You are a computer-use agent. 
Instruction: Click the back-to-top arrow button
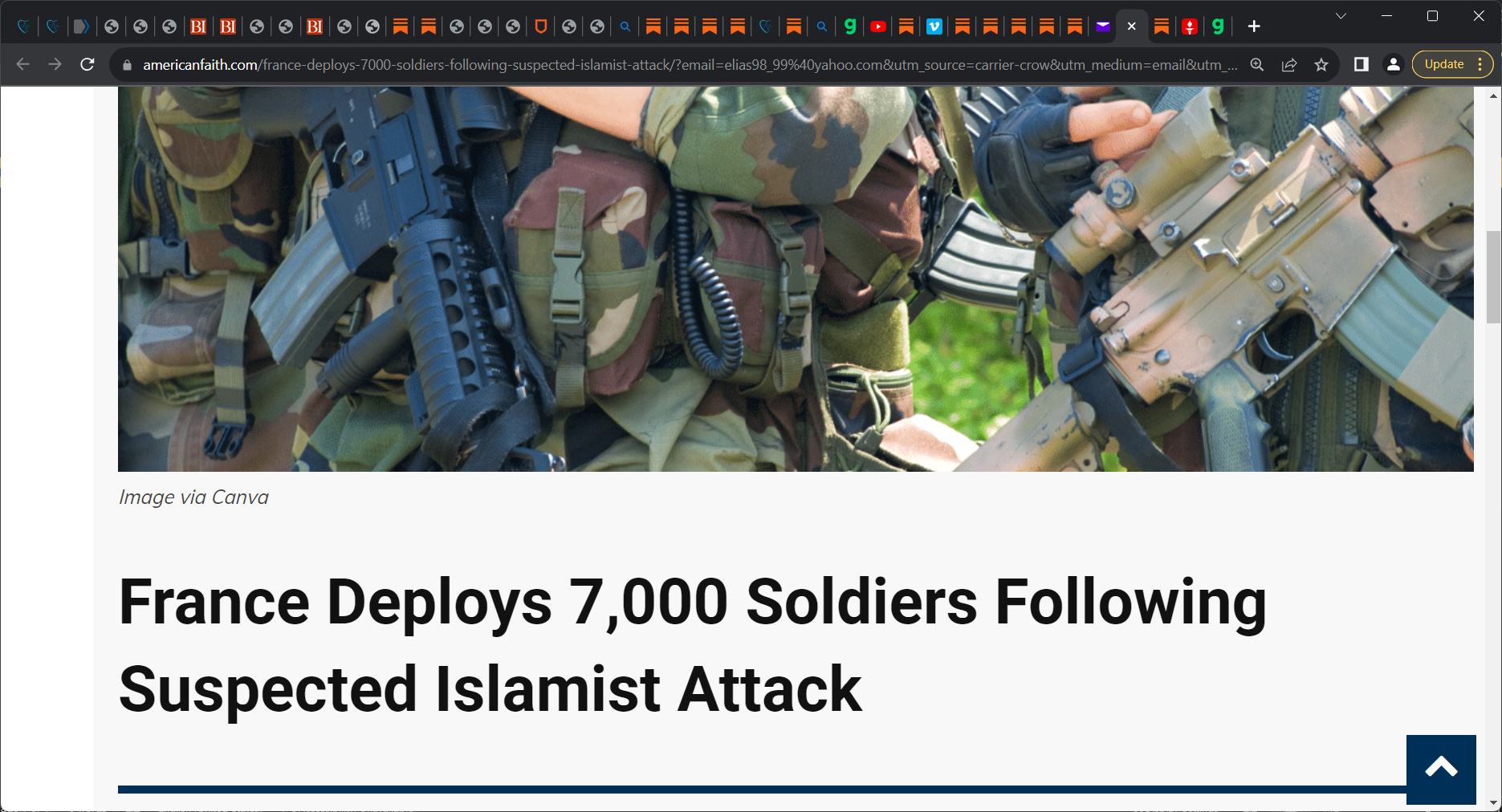click(x=1441, y=769)
